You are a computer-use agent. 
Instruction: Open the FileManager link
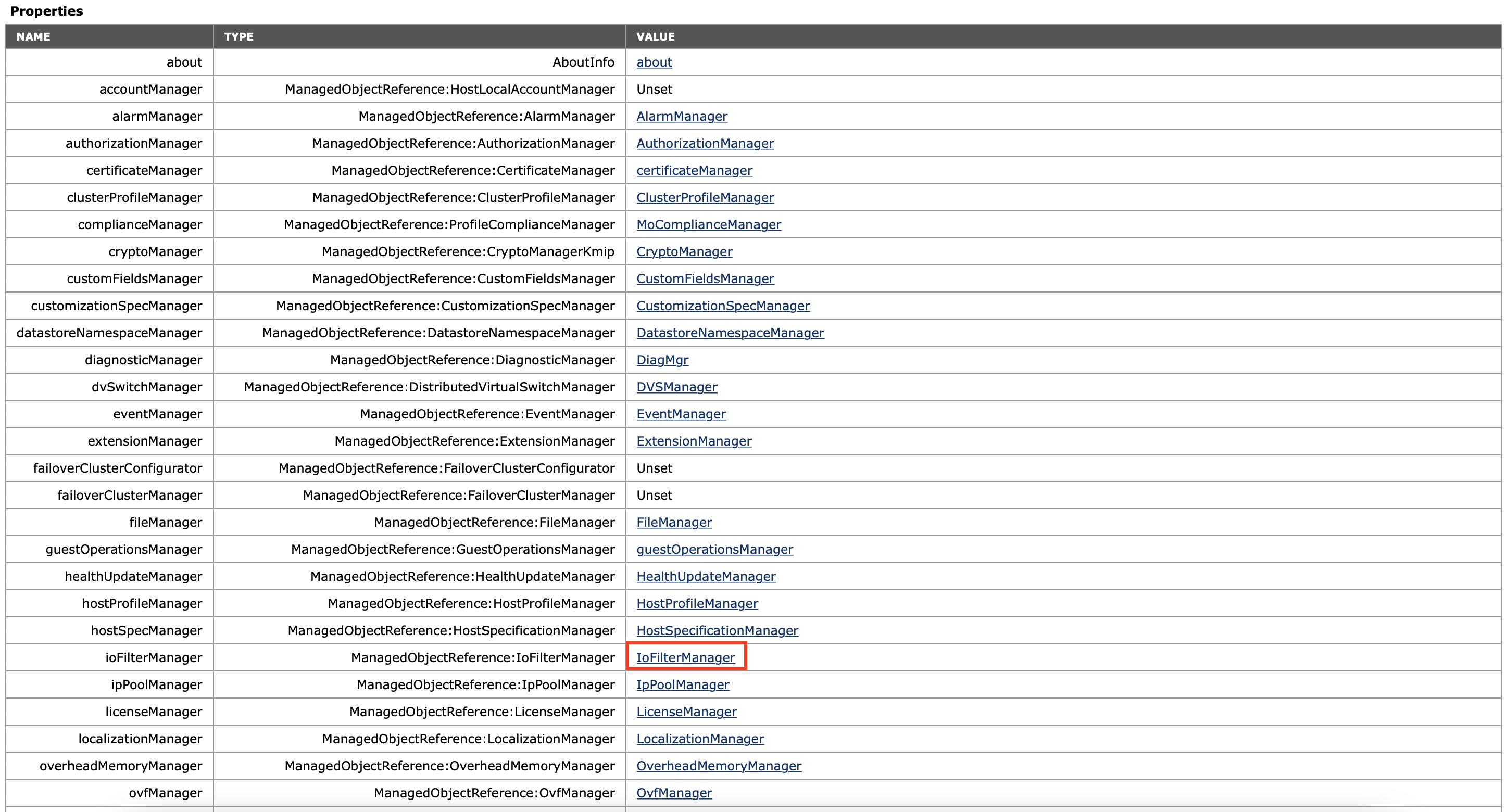click(674, 522)
